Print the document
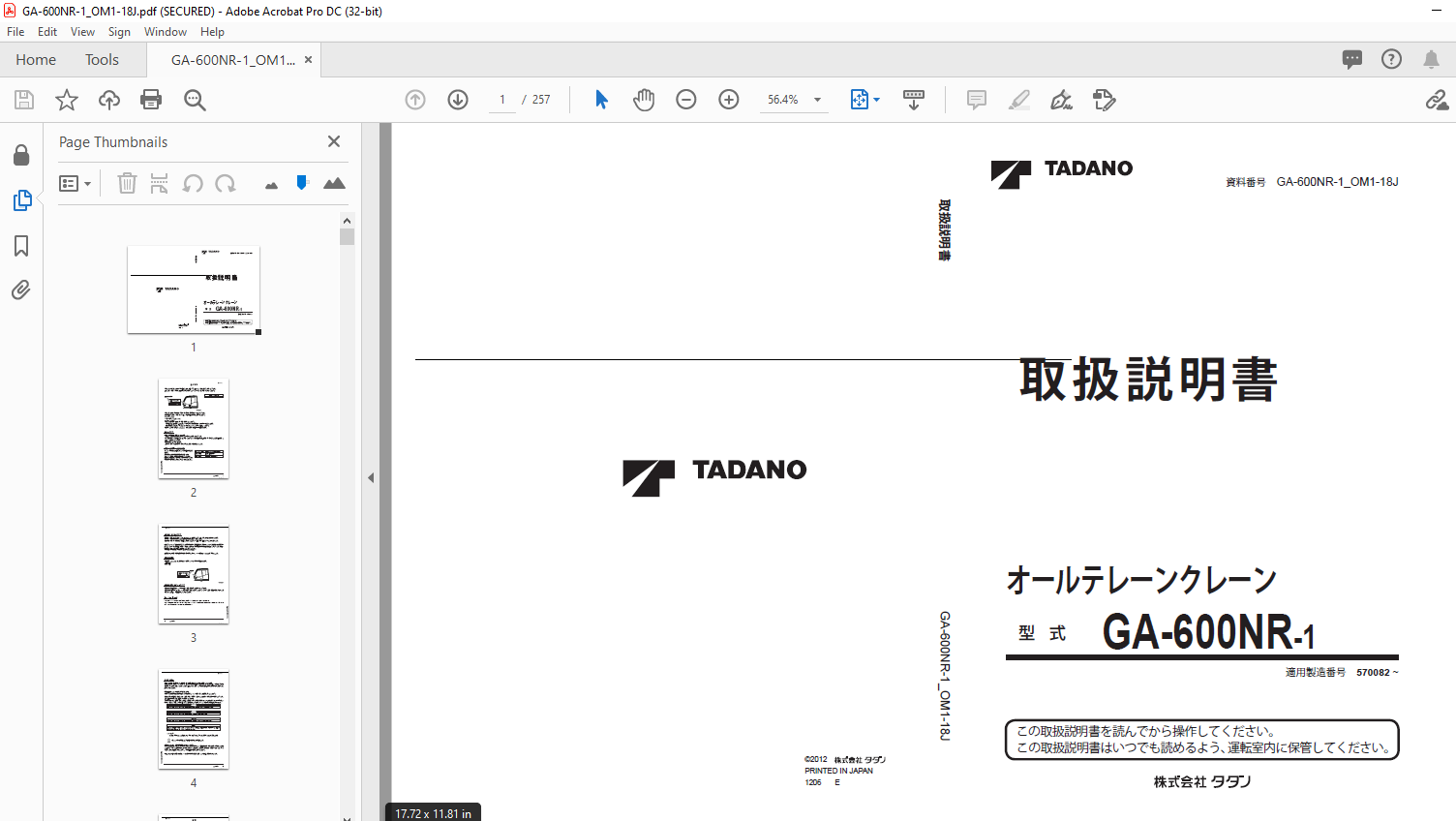 (x=151, y=100)
